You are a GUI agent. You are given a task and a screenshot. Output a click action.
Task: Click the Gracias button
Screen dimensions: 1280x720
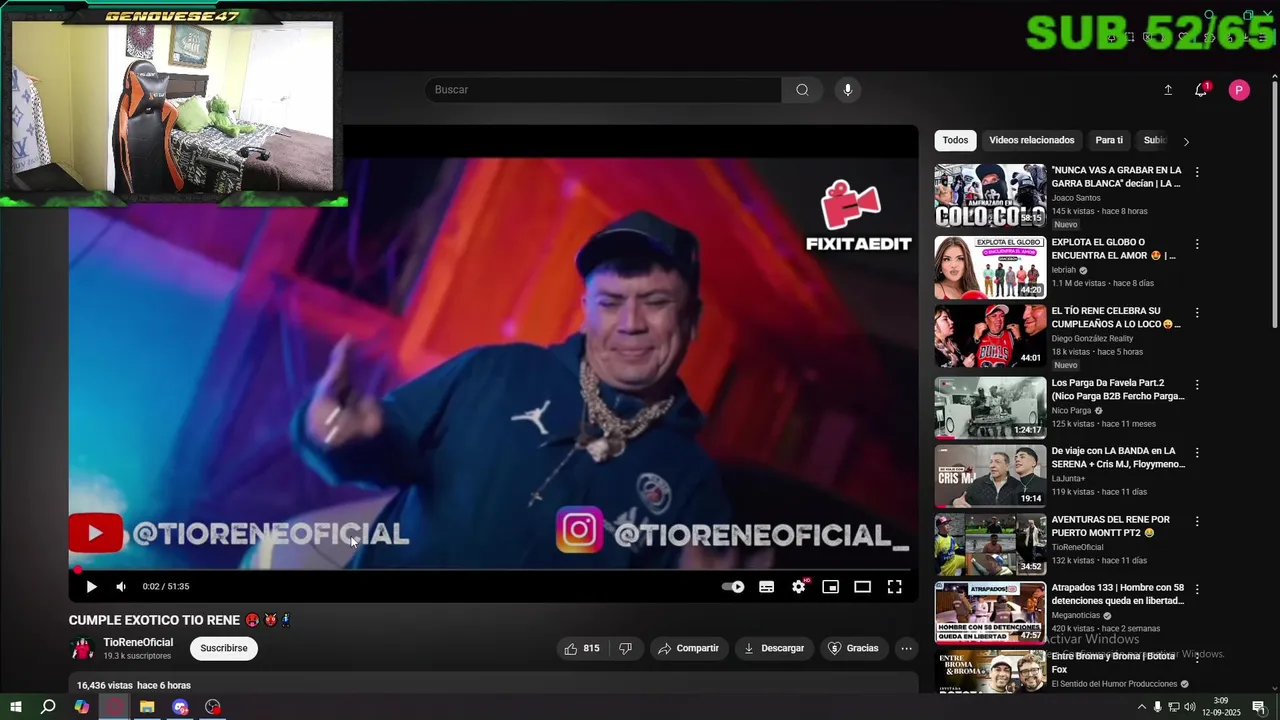853,649
